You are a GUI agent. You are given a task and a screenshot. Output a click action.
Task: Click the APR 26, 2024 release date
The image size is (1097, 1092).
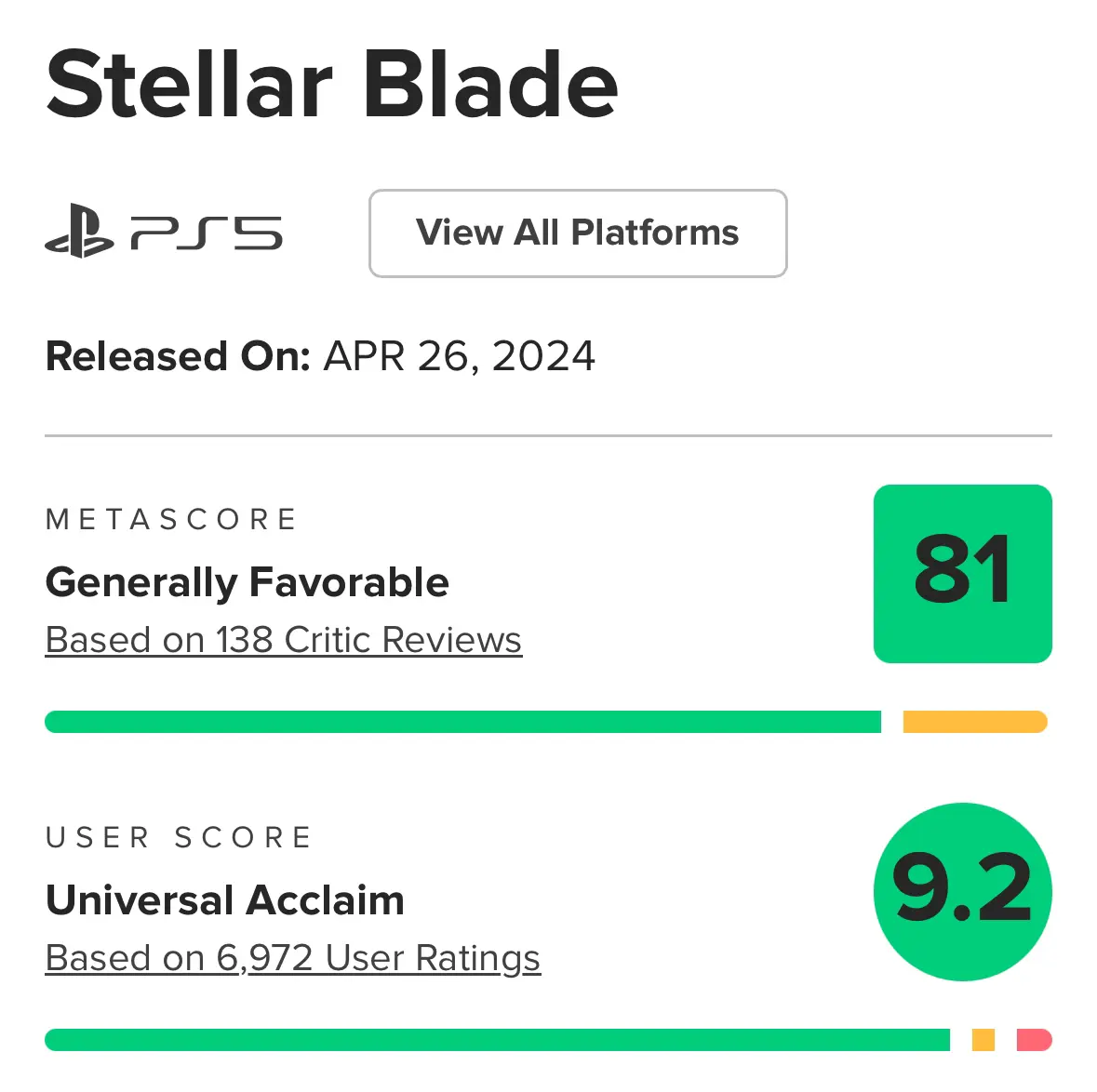coord(459,357)
